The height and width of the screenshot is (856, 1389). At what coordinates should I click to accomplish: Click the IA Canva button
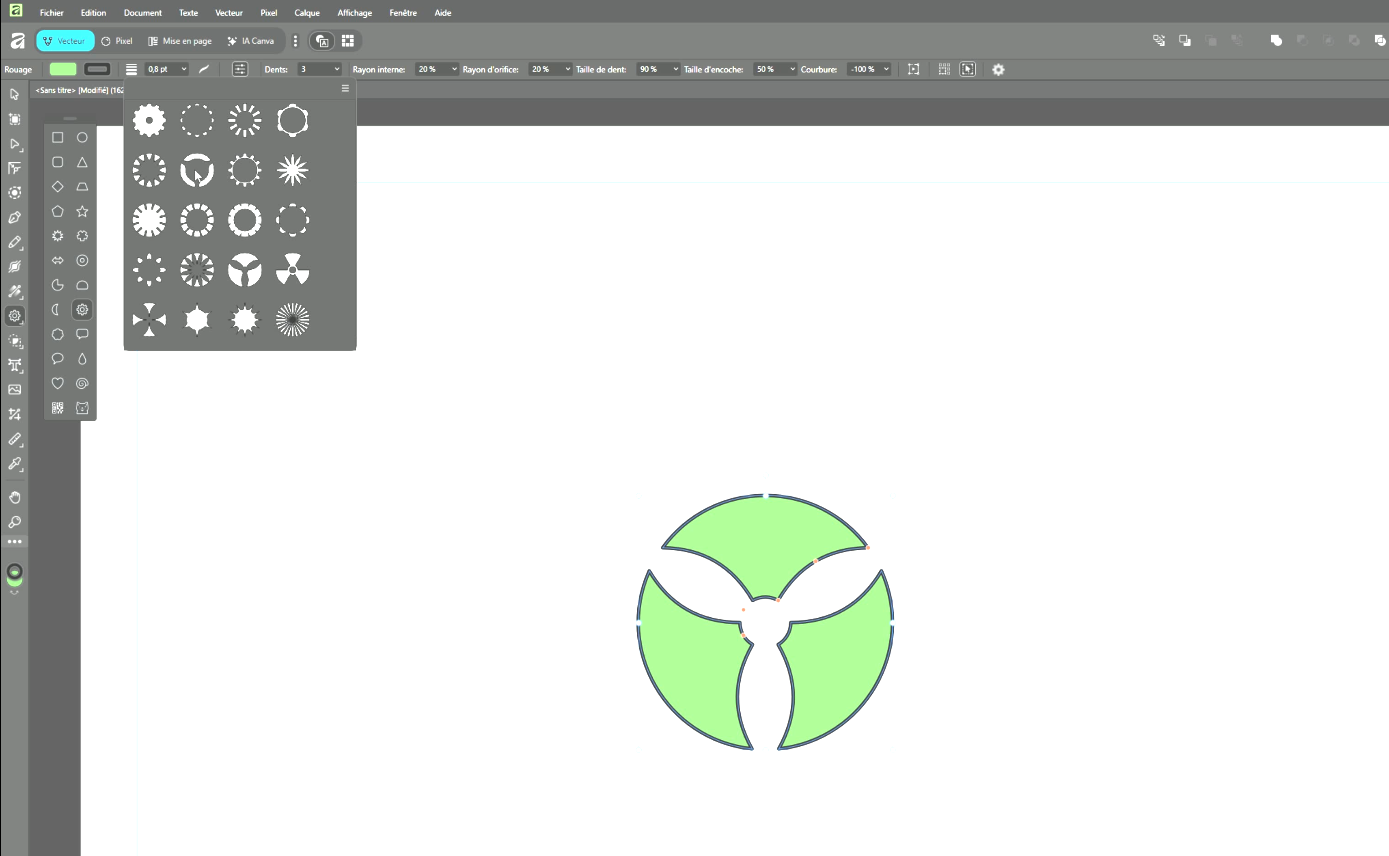pos(250,41)
